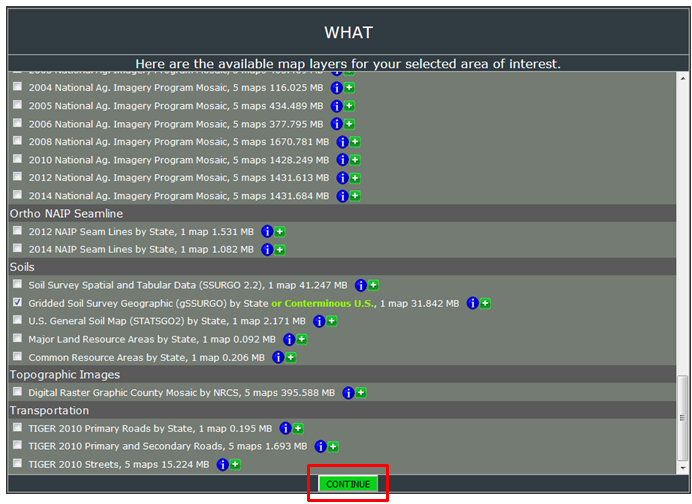692x504 pixels.
Task: Open info for TIGER 2010 Primary Roads by State
Action: (x=285, y=429)
